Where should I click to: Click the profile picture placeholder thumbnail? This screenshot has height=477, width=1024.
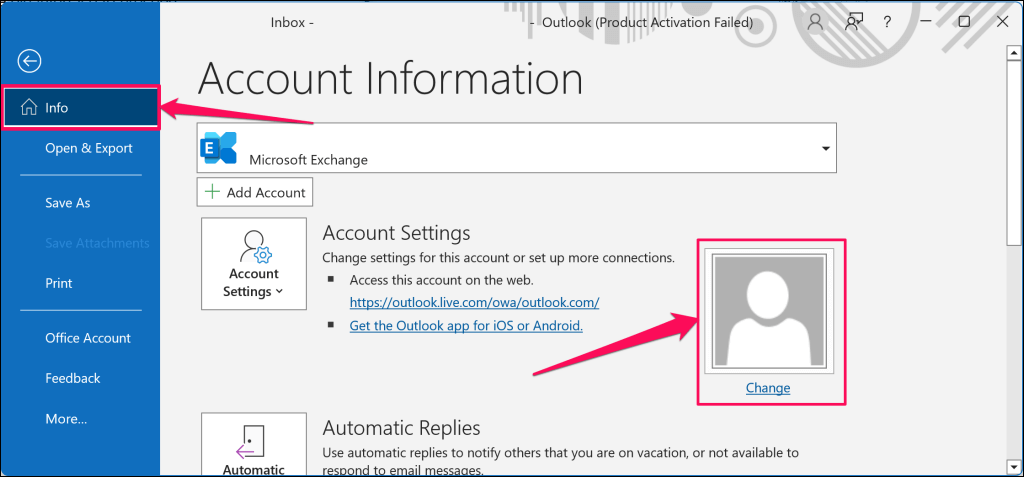pos(767,310)
